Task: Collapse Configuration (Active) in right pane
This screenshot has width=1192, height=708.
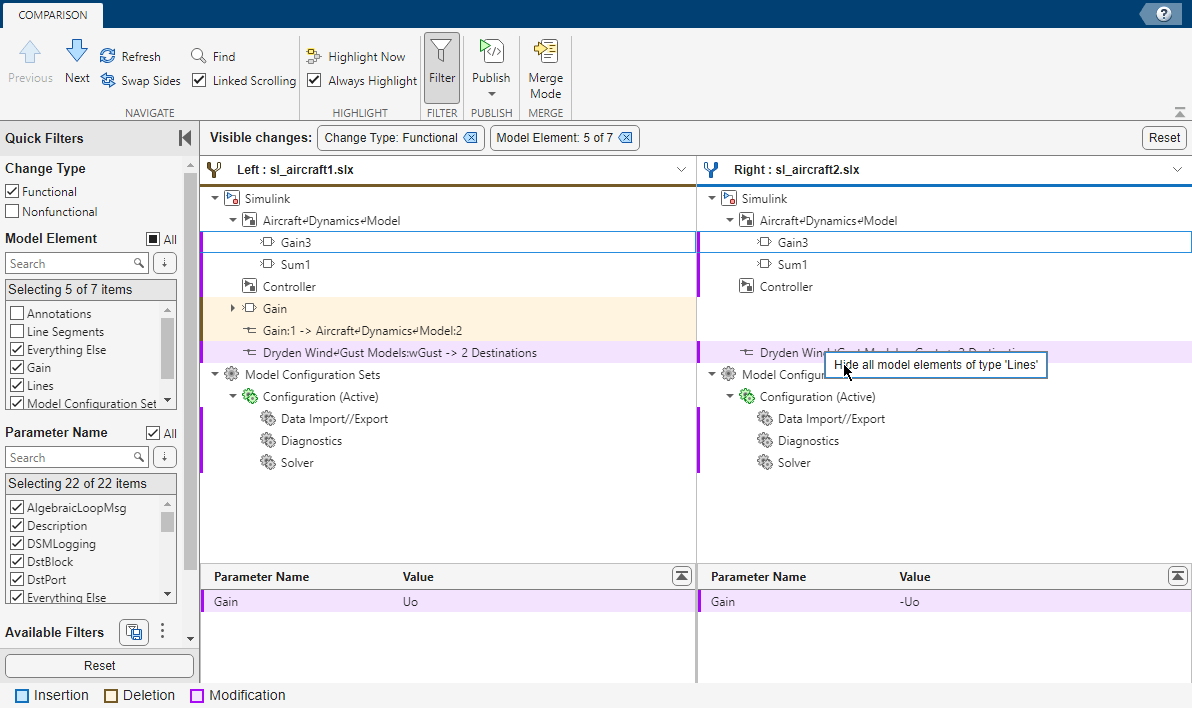Action: pos(729,396)
